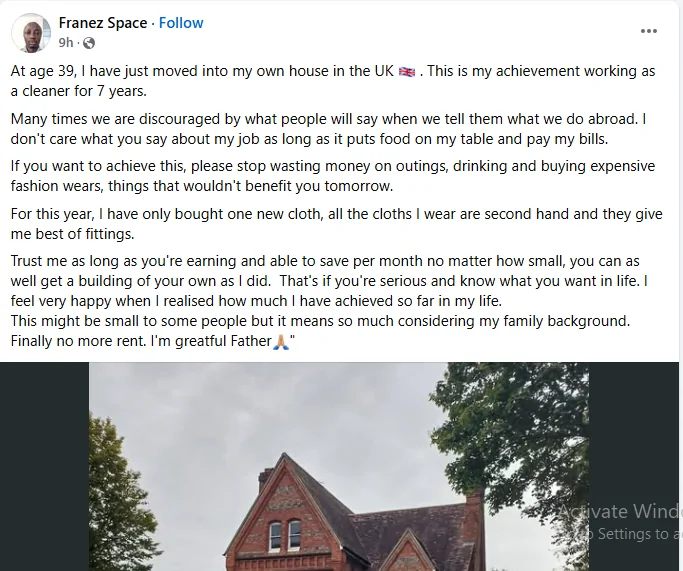Click the arched window on the house
The height and width of the screenshot is (571, 683).
tap(275, 537)
